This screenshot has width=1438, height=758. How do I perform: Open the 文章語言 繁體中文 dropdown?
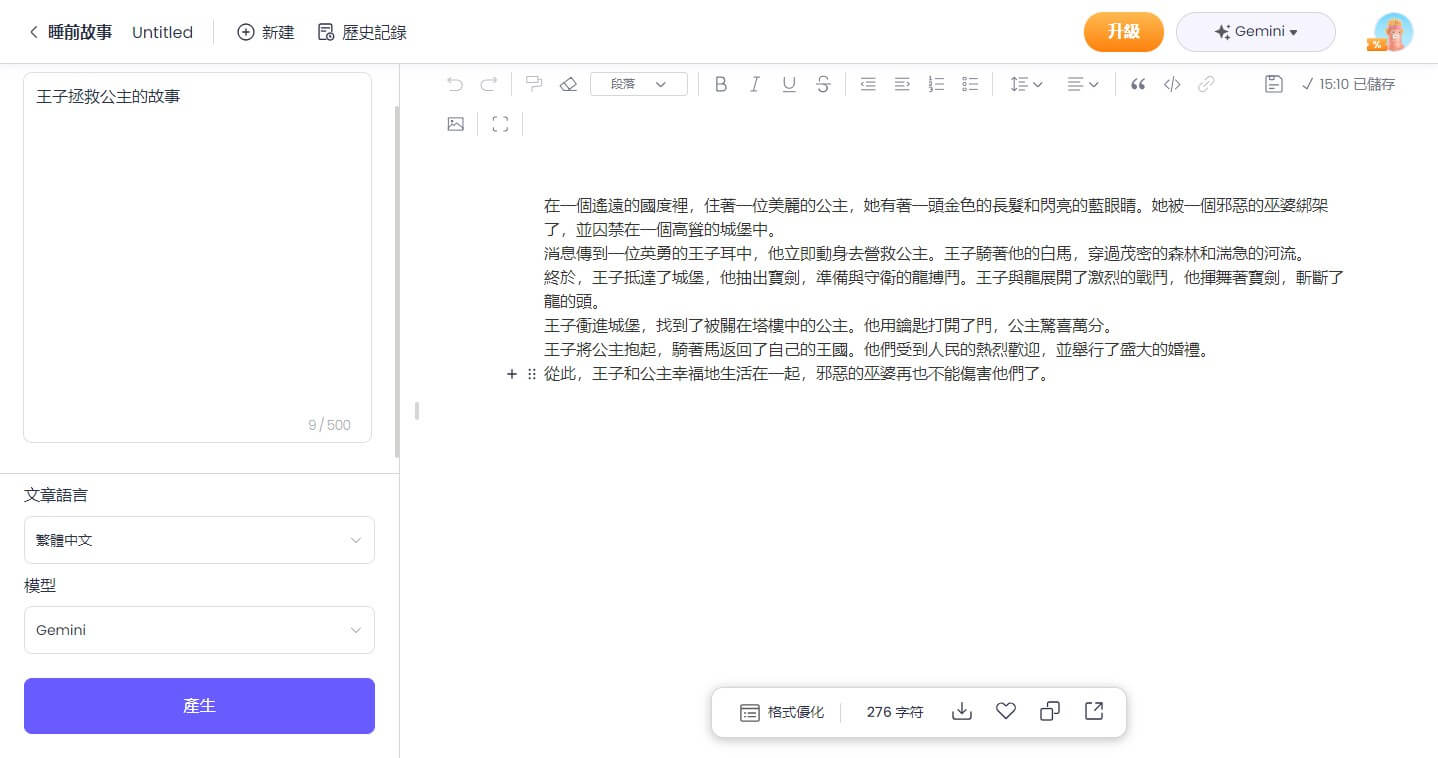click(199, 540)
